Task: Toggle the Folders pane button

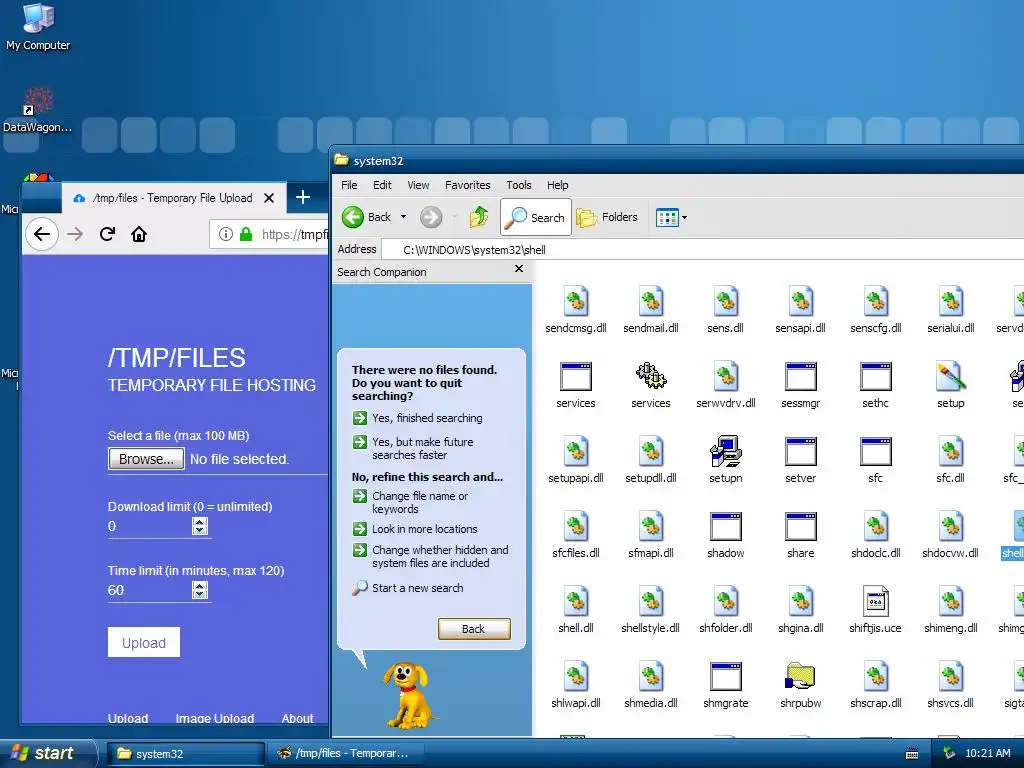Action: [607, 217]
